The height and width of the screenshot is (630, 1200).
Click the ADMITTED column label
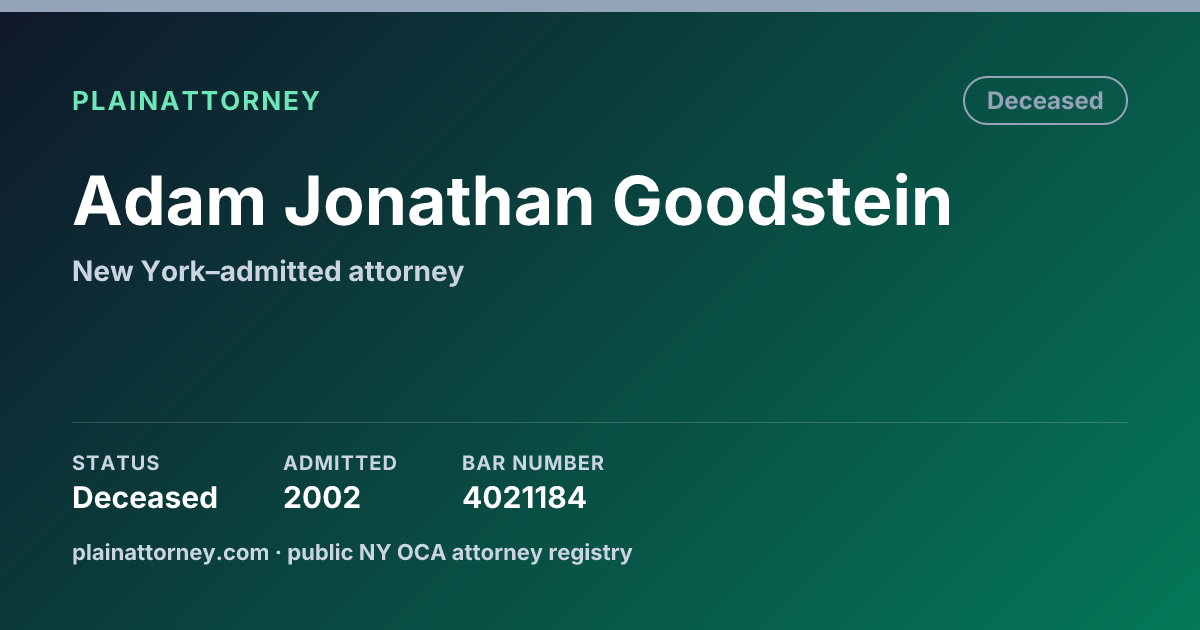(x=340, y=463)
